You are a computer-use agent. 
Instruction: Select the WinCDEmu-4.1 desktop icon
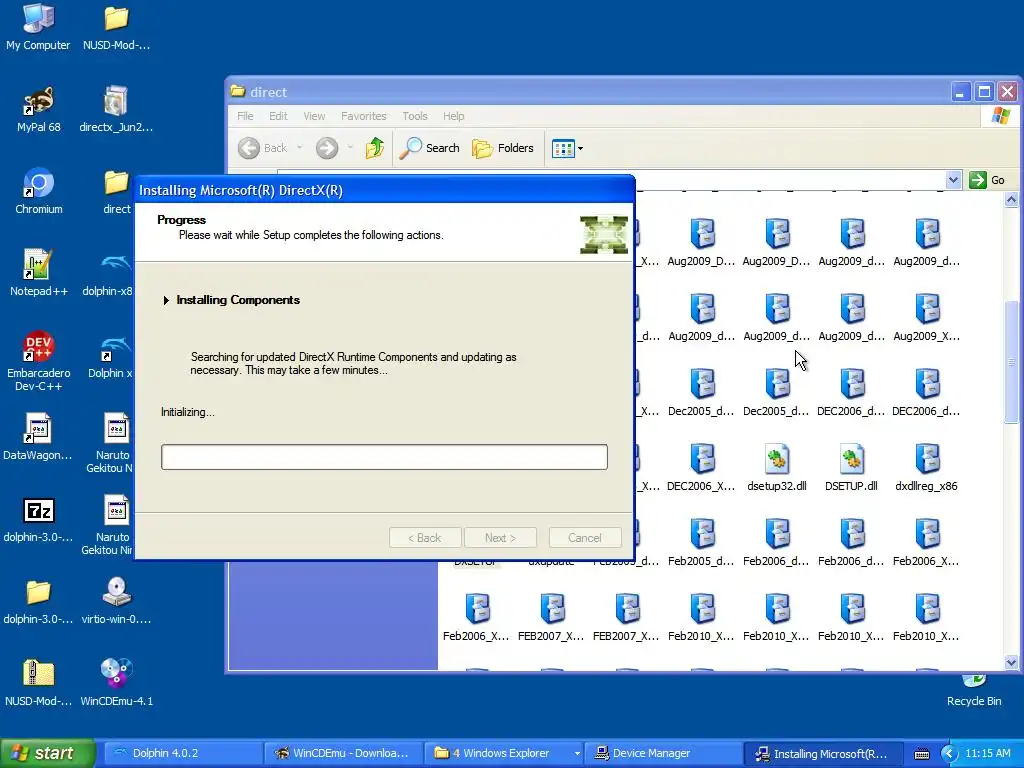pyautogui.click(x=116, y=683)
